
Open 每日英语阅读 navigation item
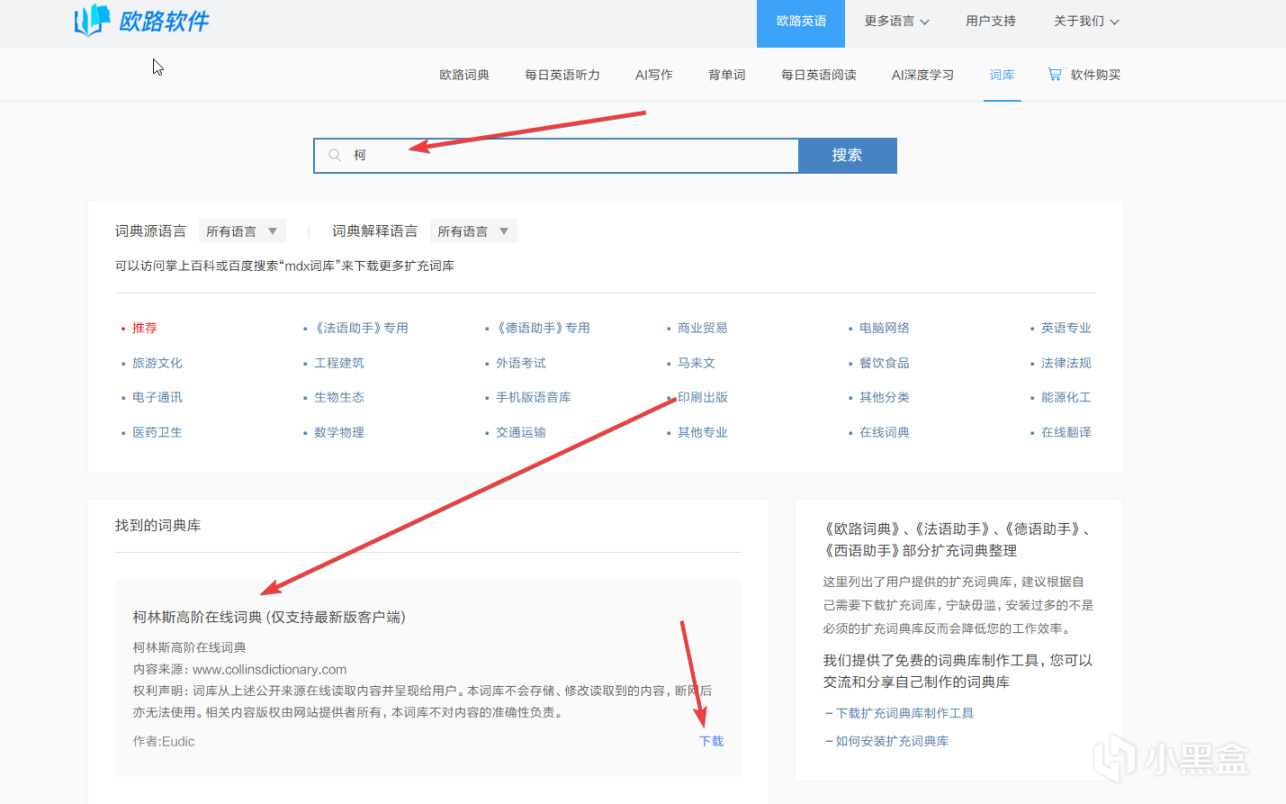click(x=819, y=75)
